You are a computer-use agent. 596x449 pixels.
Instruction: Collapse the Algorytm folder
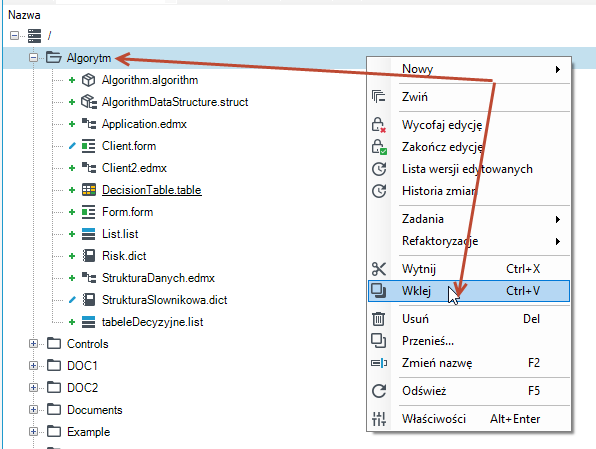[x=33, y=58]
